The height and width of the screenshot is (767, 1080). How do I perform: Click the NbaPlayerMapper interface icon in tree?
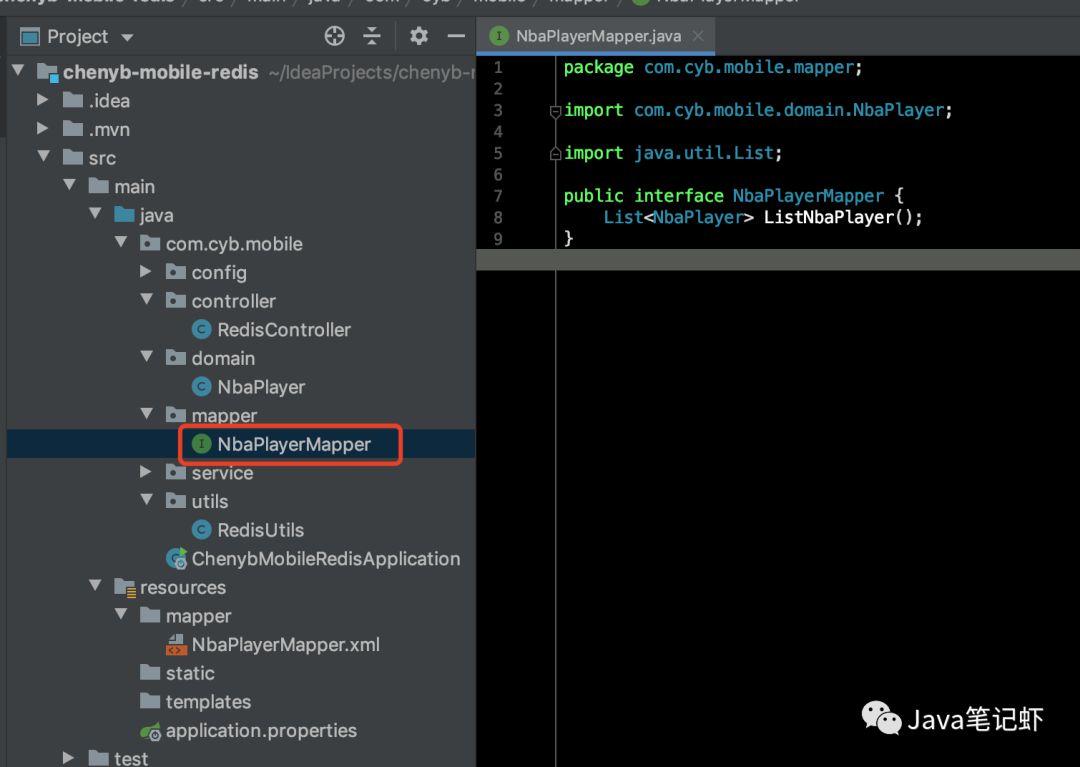[x=201, y=444]
